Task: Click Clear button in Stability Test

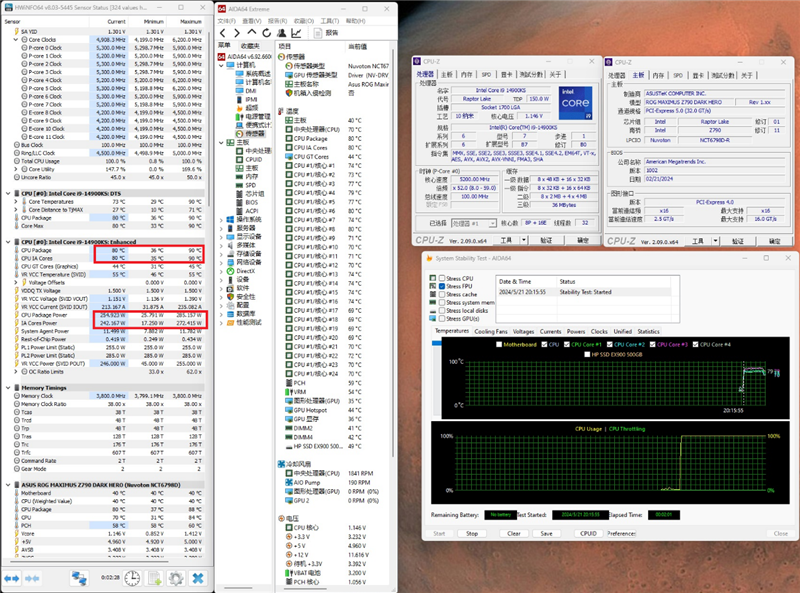Action: (514, 533)
